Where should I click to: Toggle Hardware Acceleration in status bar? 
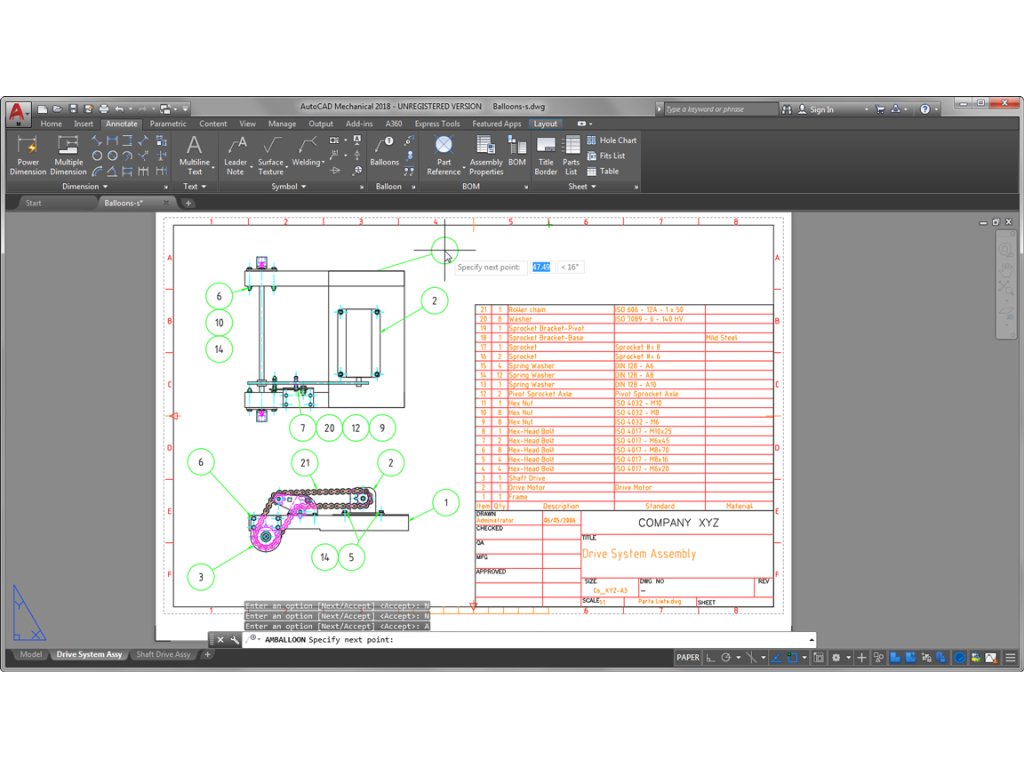(959, 658)
